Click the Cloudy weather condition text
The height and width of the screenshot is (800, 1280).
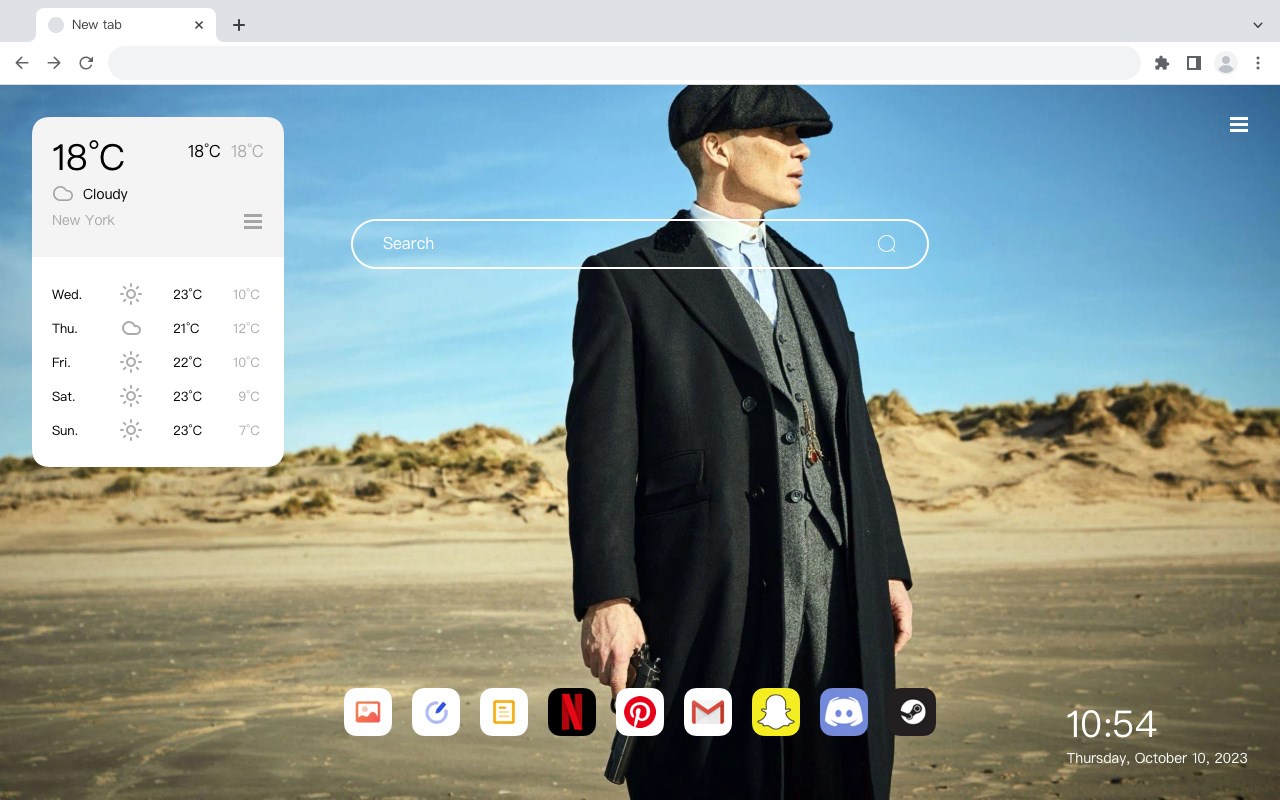tap(105, 194)
